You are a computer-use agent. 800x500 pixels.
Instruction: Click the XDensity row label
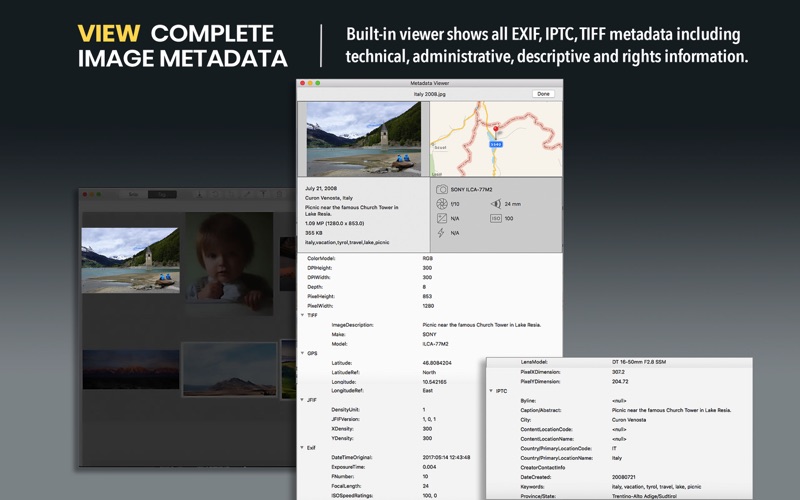[342, 429]
